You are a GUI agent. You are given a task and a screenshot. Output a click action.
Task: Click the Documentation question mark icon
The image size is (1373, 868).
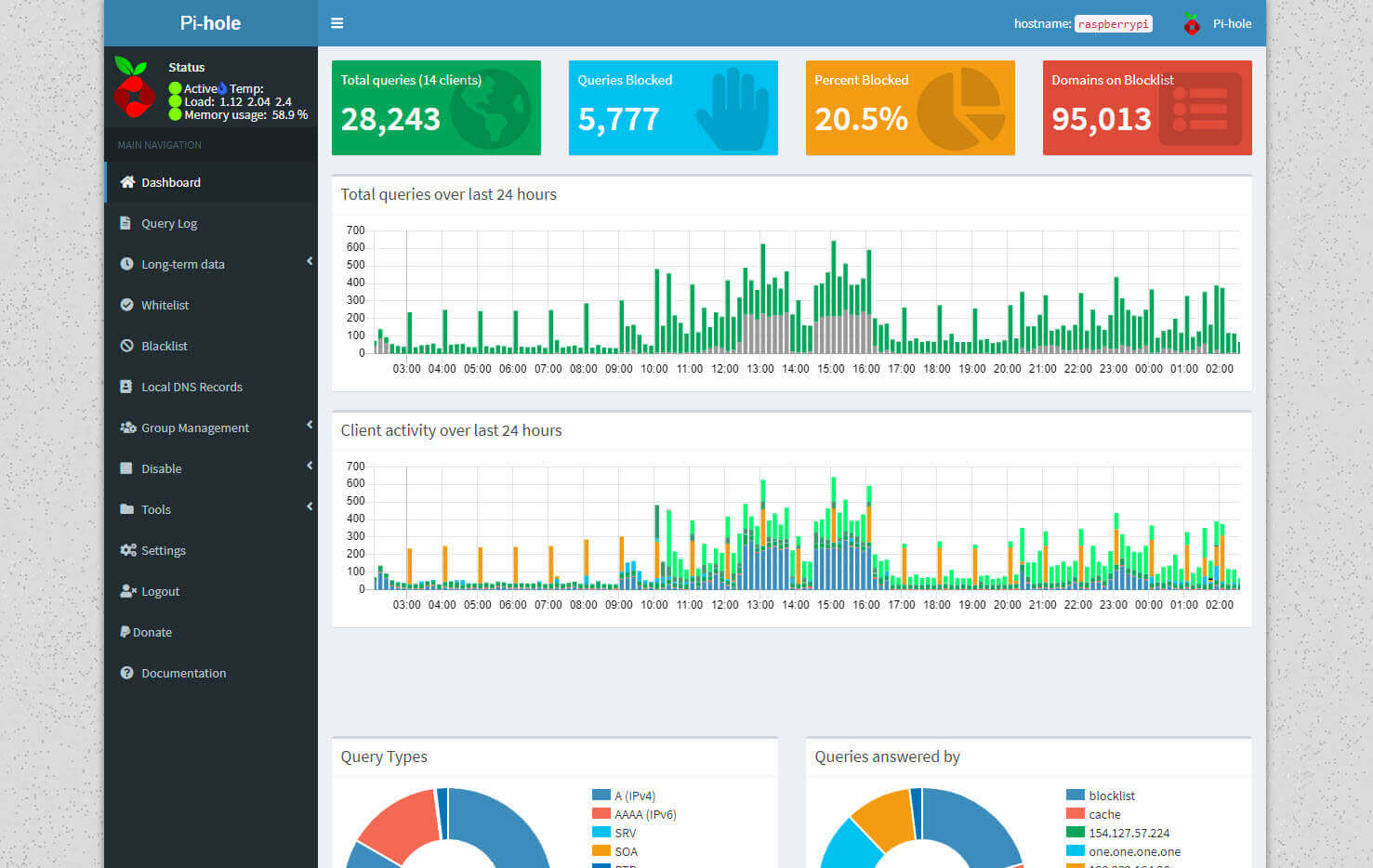coord(126,673)
